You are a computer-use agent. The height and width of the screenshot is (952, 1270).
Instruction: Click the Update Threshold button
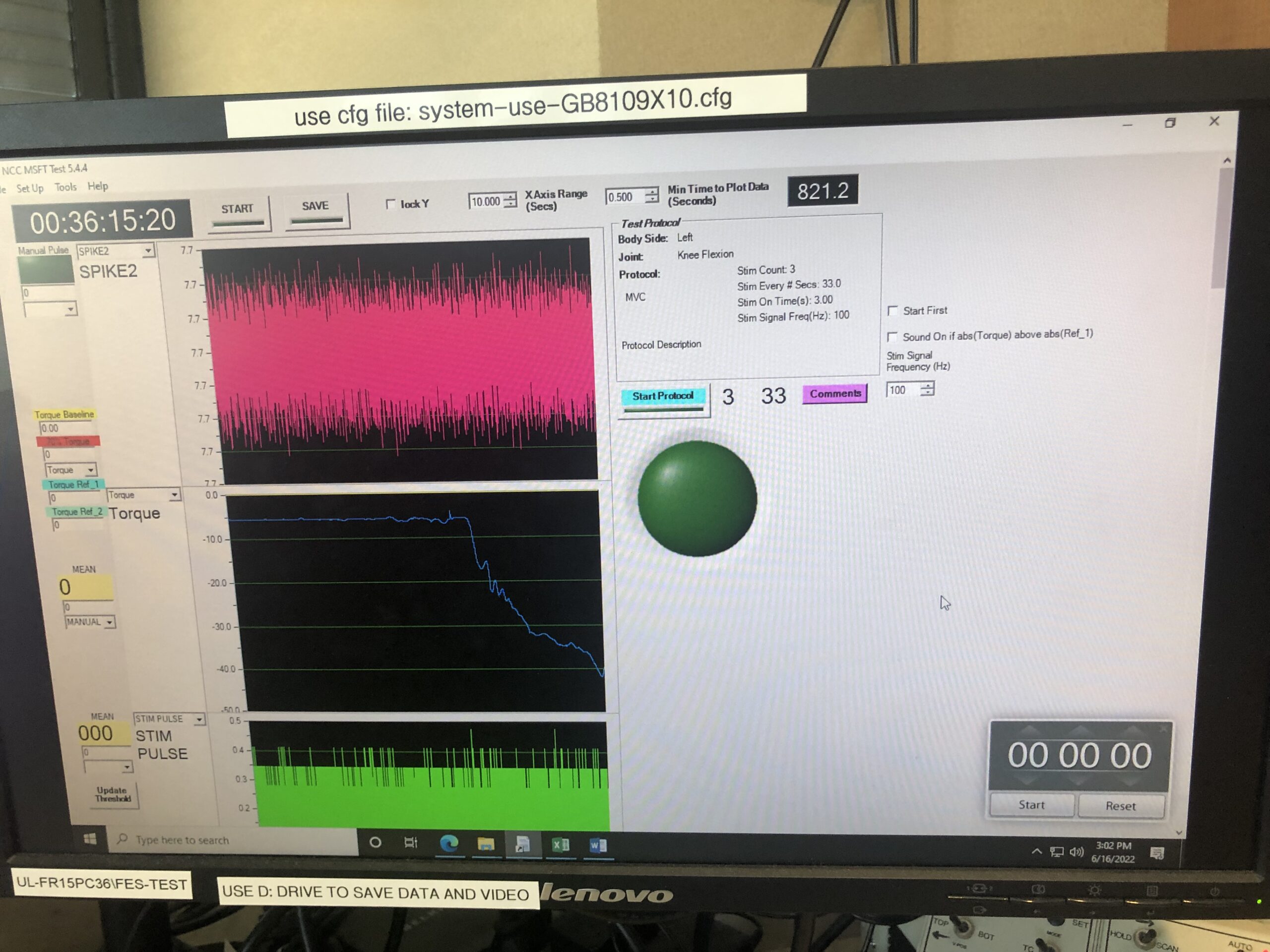tap(113, 795)
